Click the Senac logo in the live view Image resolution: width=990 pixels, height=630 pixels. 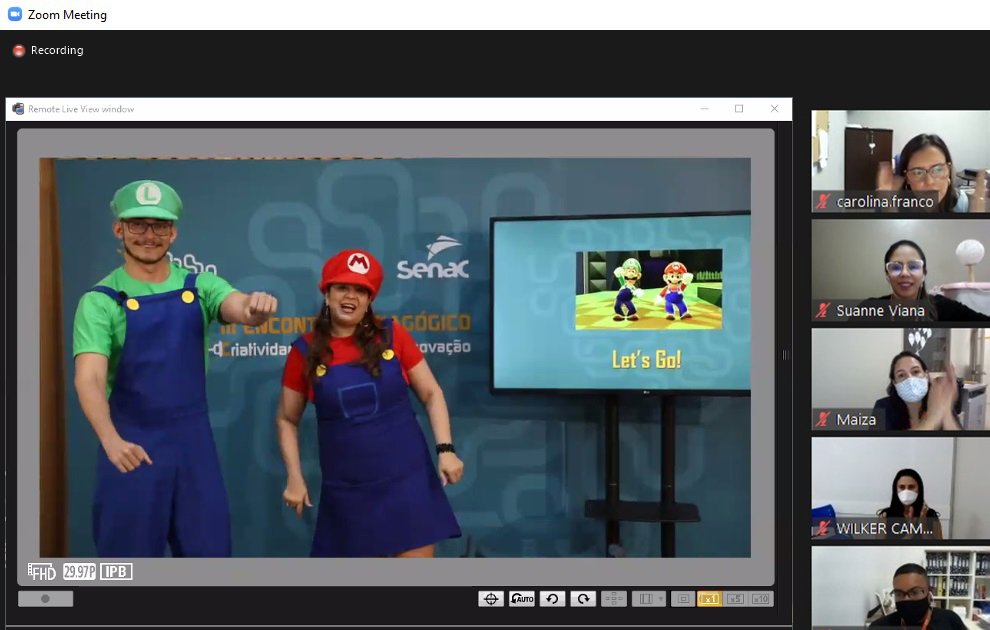point(433,258)
